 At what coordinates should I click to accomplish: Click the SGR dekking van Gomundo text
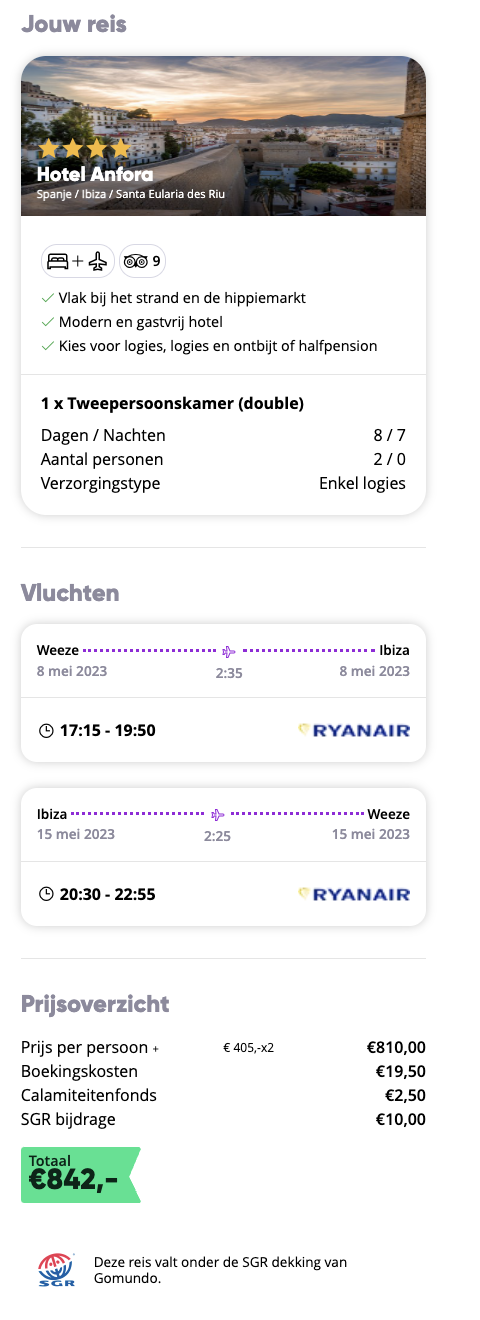point(220,1270)
